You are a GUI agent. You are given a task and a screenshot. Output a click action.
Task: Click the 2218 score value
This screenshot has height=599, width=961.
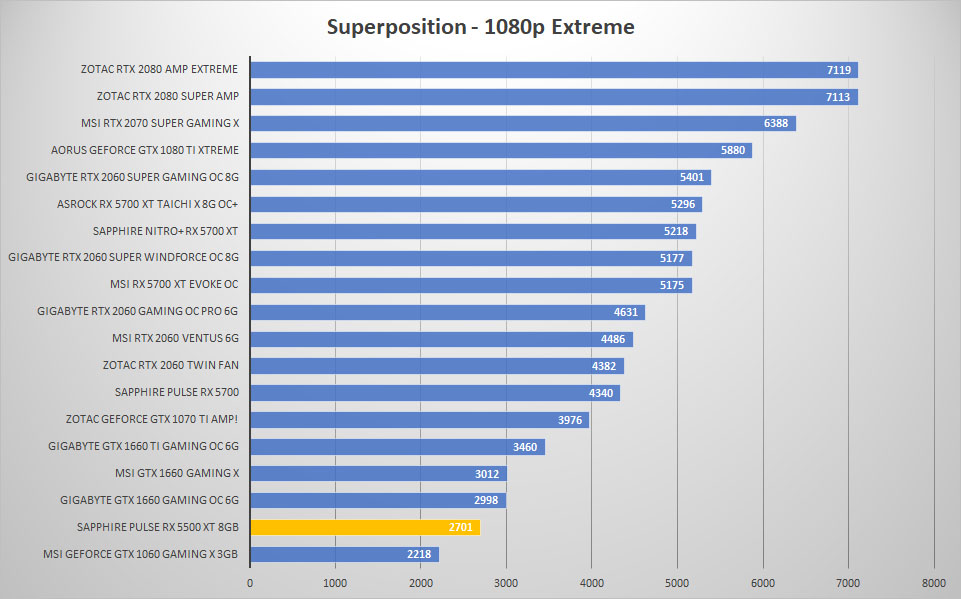(419, 554)
